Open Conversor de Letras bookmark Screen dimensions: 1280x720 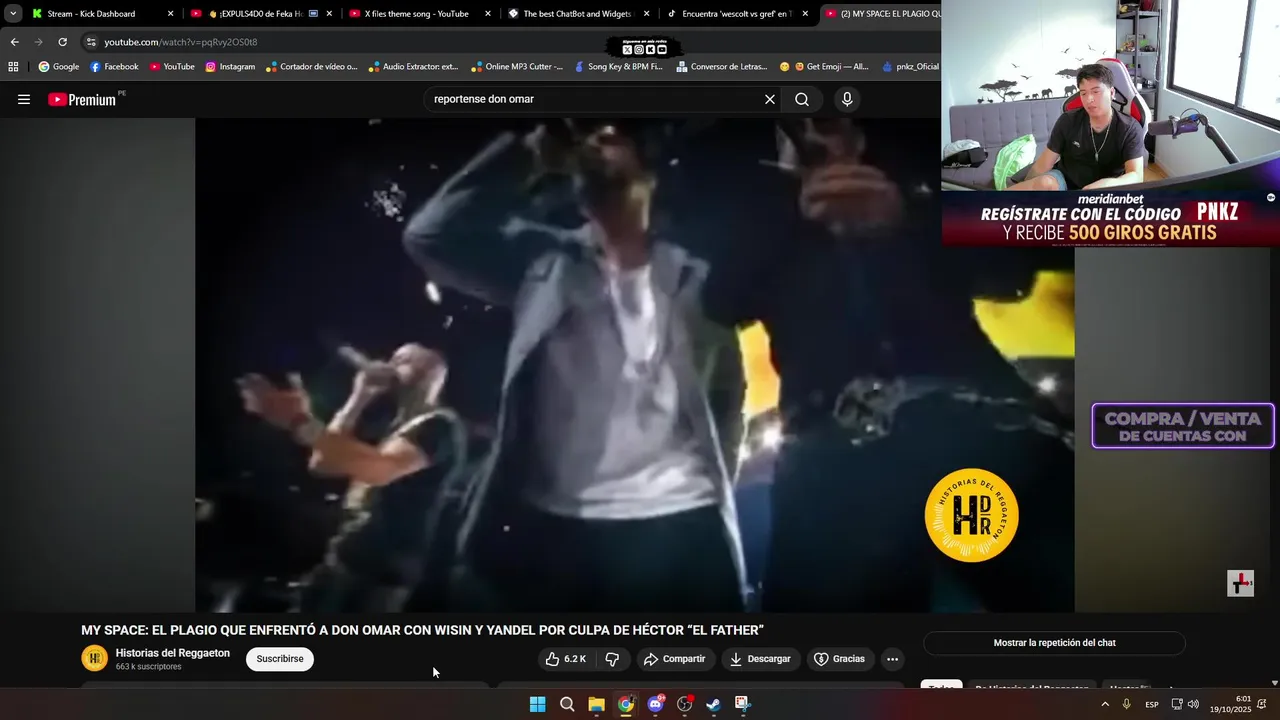click(x=721, y=67)
